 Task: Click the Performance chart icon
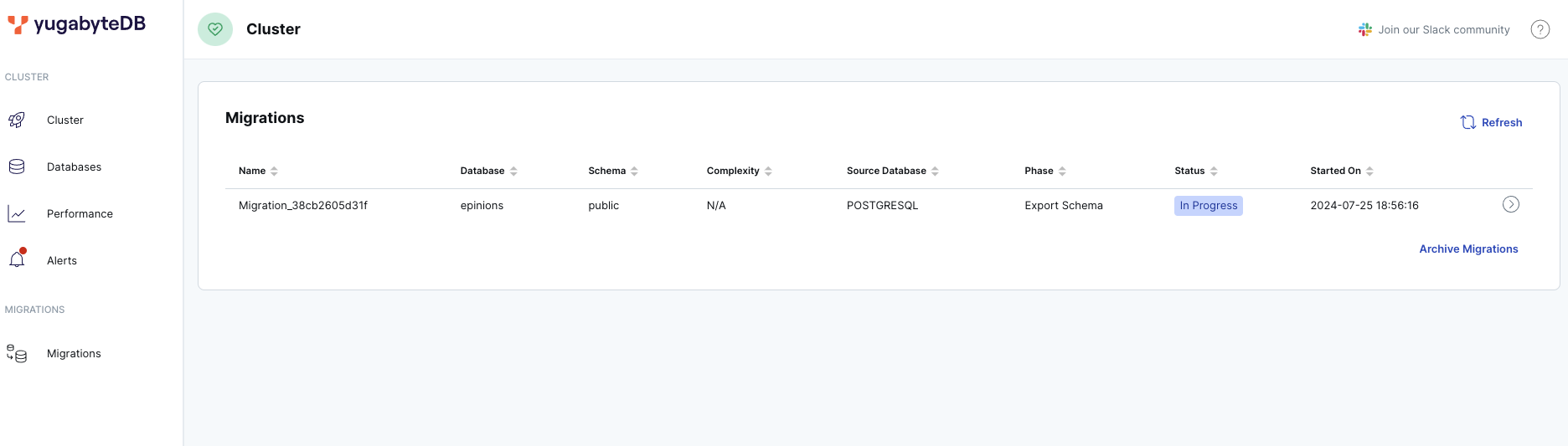[x=17, y=214]
